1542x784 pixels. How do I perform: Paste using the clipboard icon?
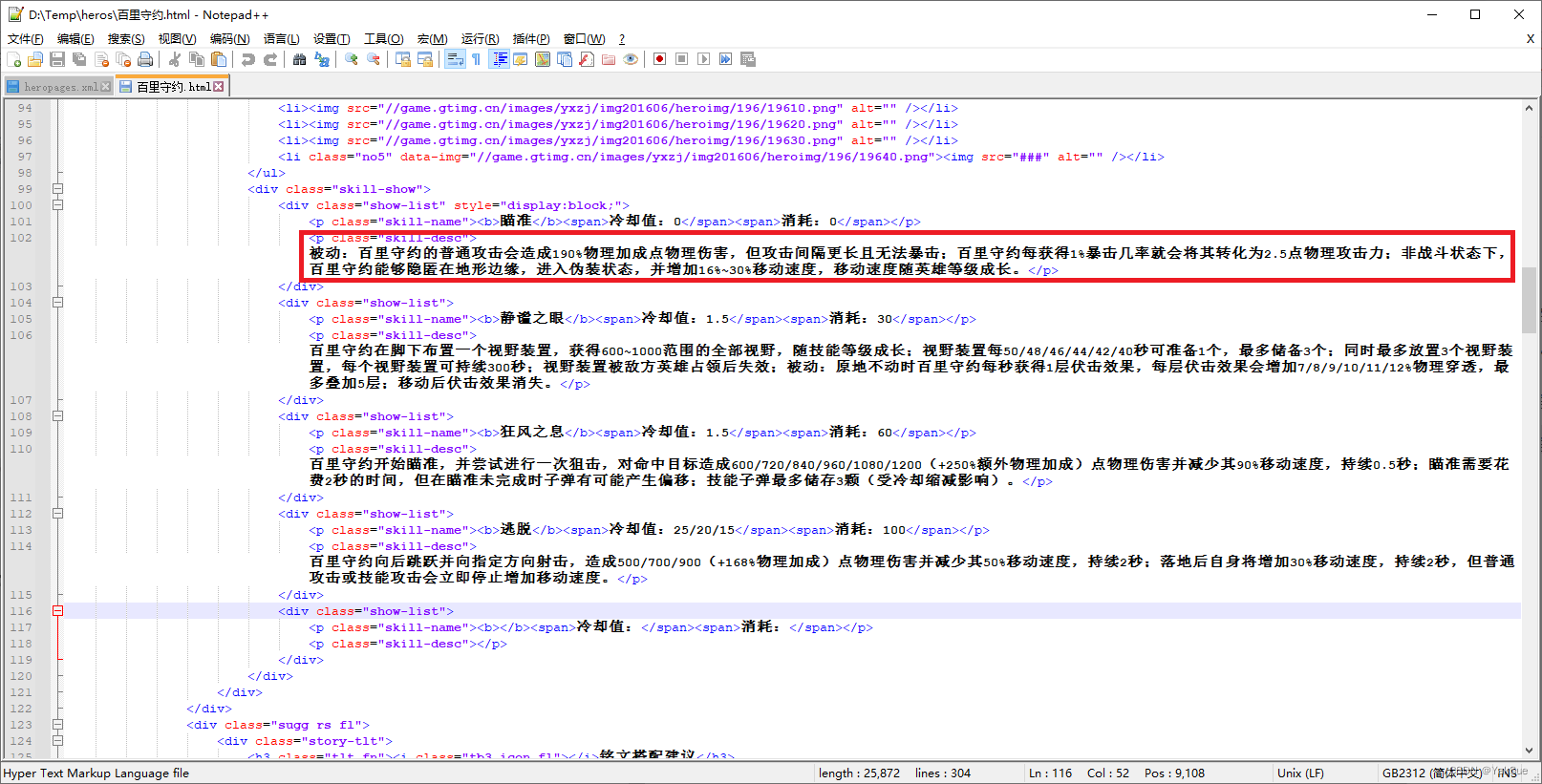click(219, 59)
